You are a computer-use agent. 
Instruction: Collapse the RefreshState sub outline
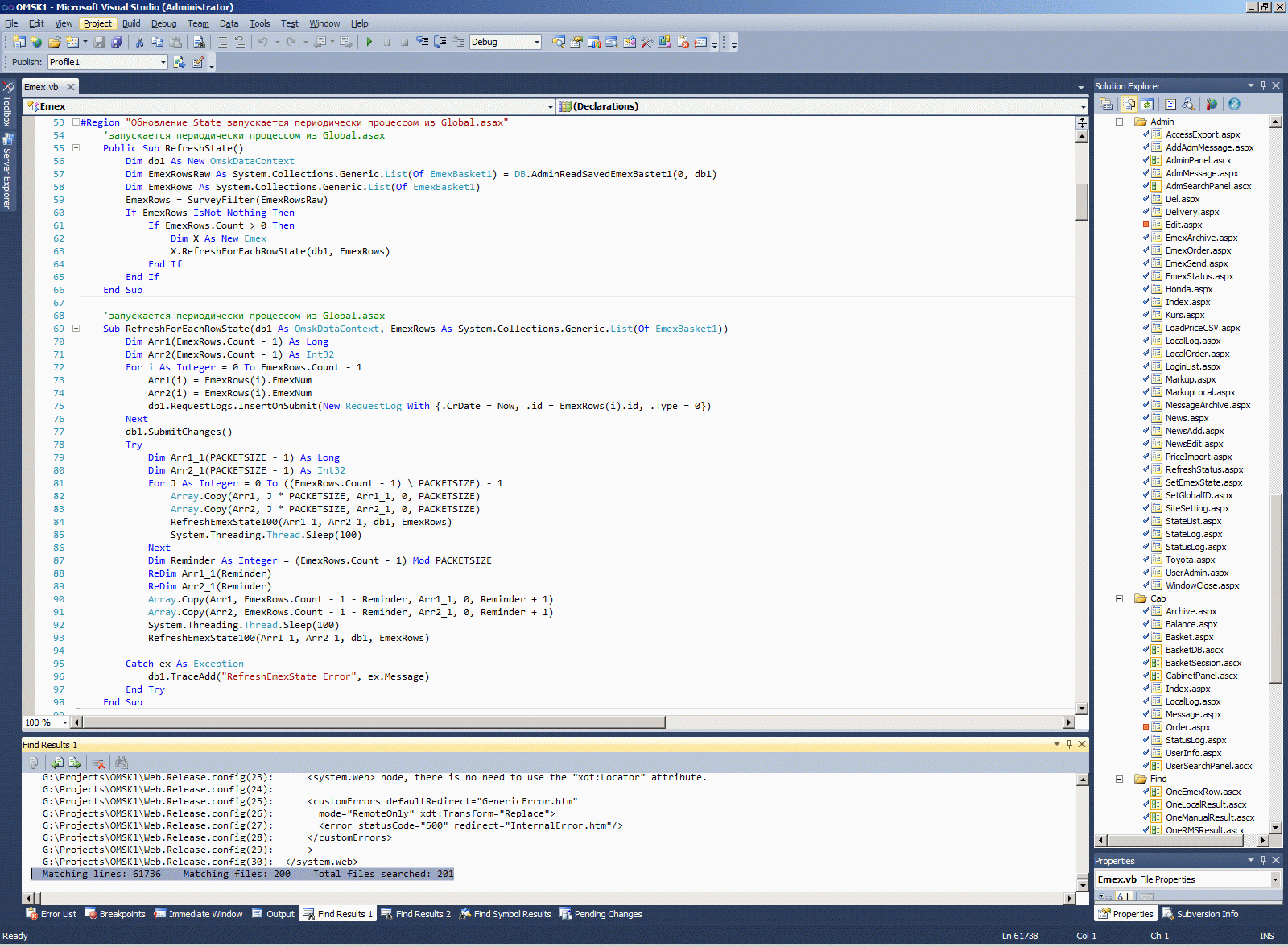pyautogui.click(x=76, y=148)
